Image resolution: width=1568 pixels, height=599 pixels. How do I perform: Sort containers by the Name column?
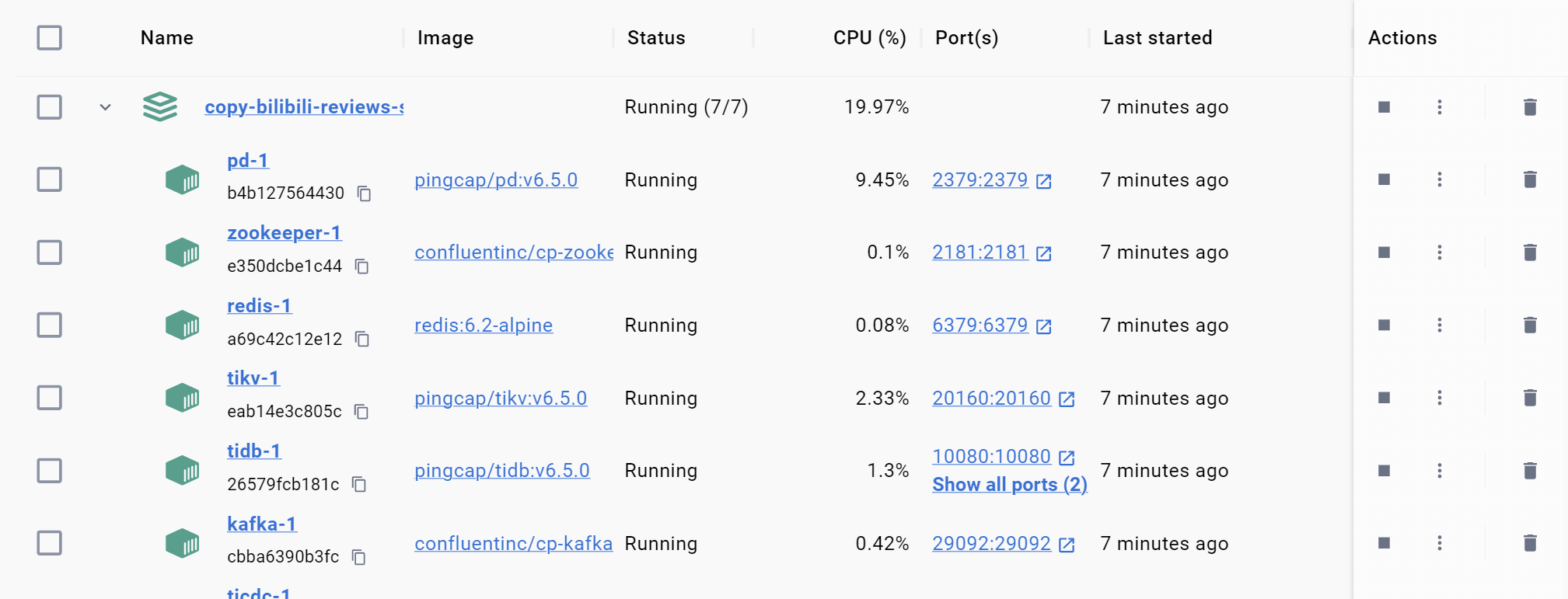(166, 37)
